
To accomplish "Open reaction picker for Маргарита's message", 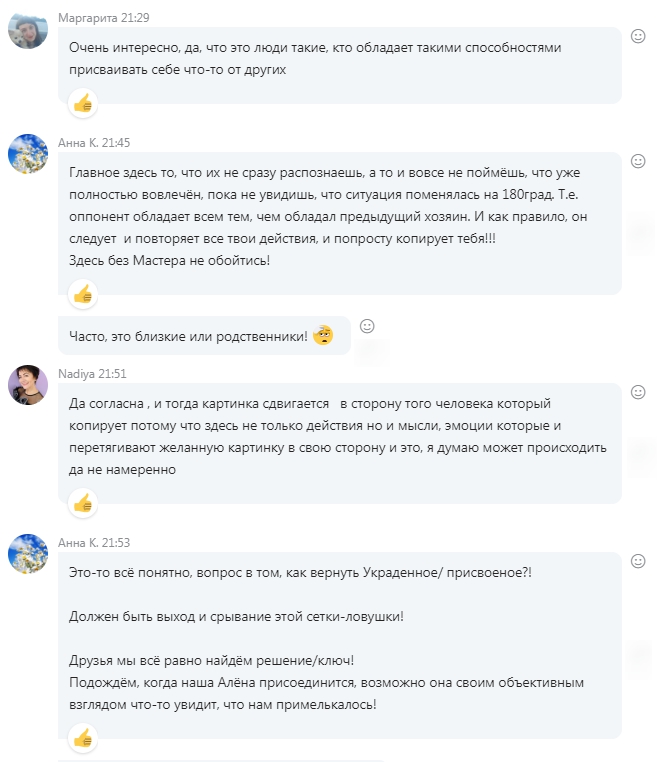I will tap(638, 37).
